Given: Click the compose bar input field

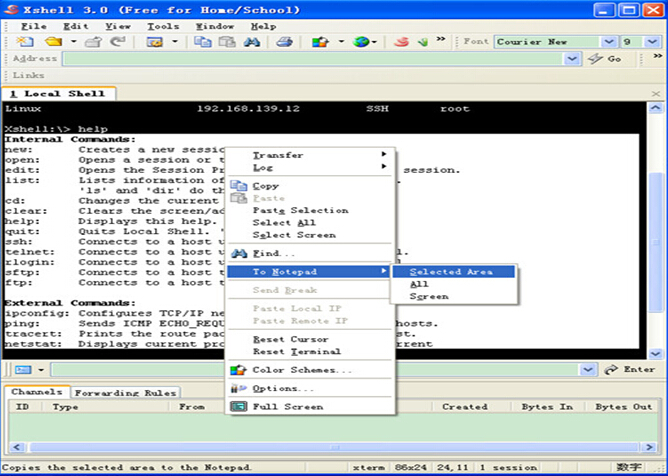Looking at the screenshot, I should (x=316, y=369).
